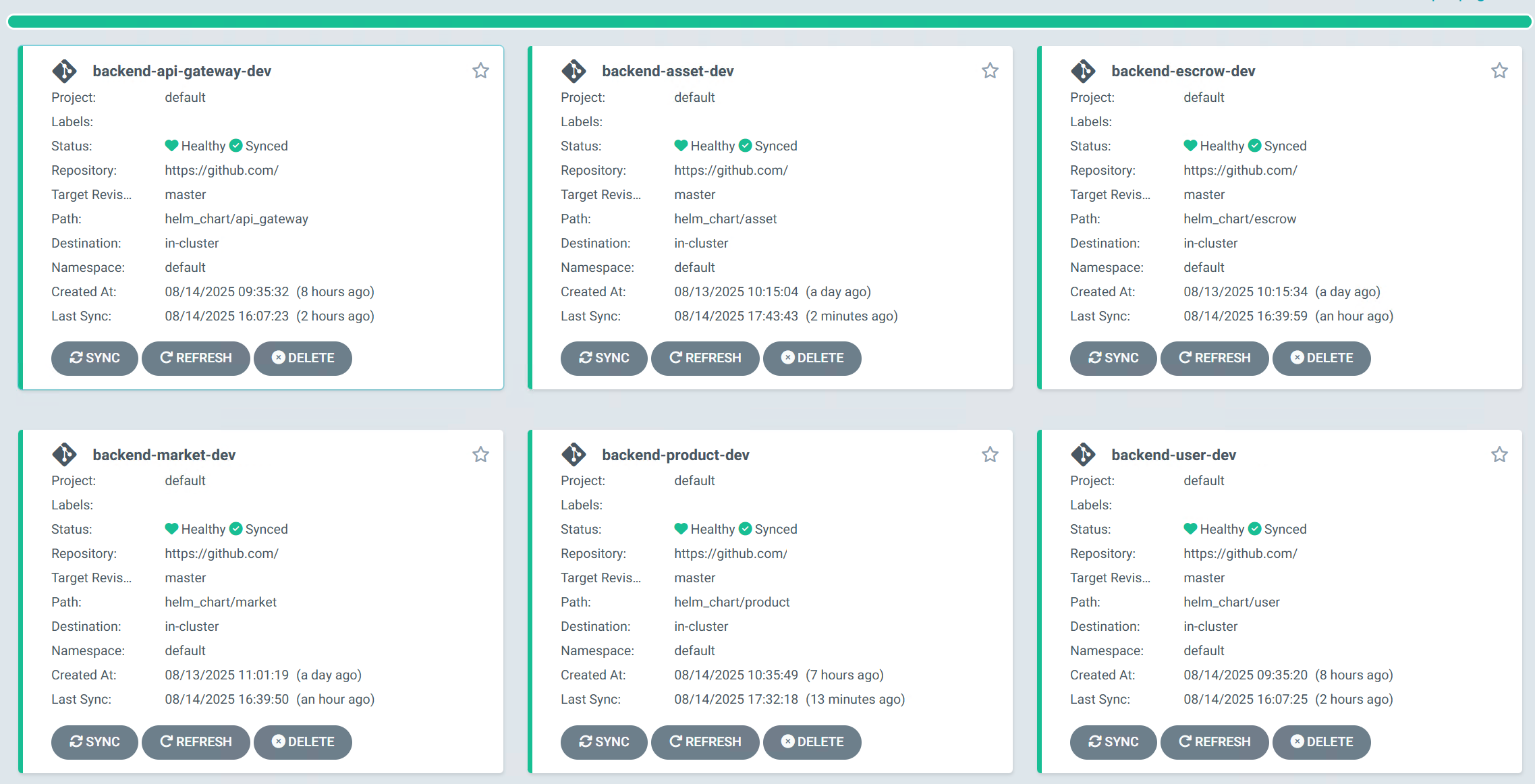Click the Synced check icon on backend-api-gateway-dev
The height and width of the screenshot is (784, 1535).
(235, 146)
